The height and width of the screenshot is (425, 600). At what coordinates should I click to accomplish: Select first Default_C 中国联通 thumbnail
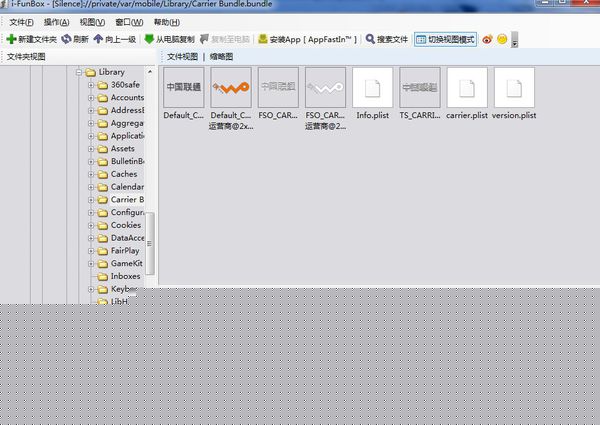tap(184, 88)
